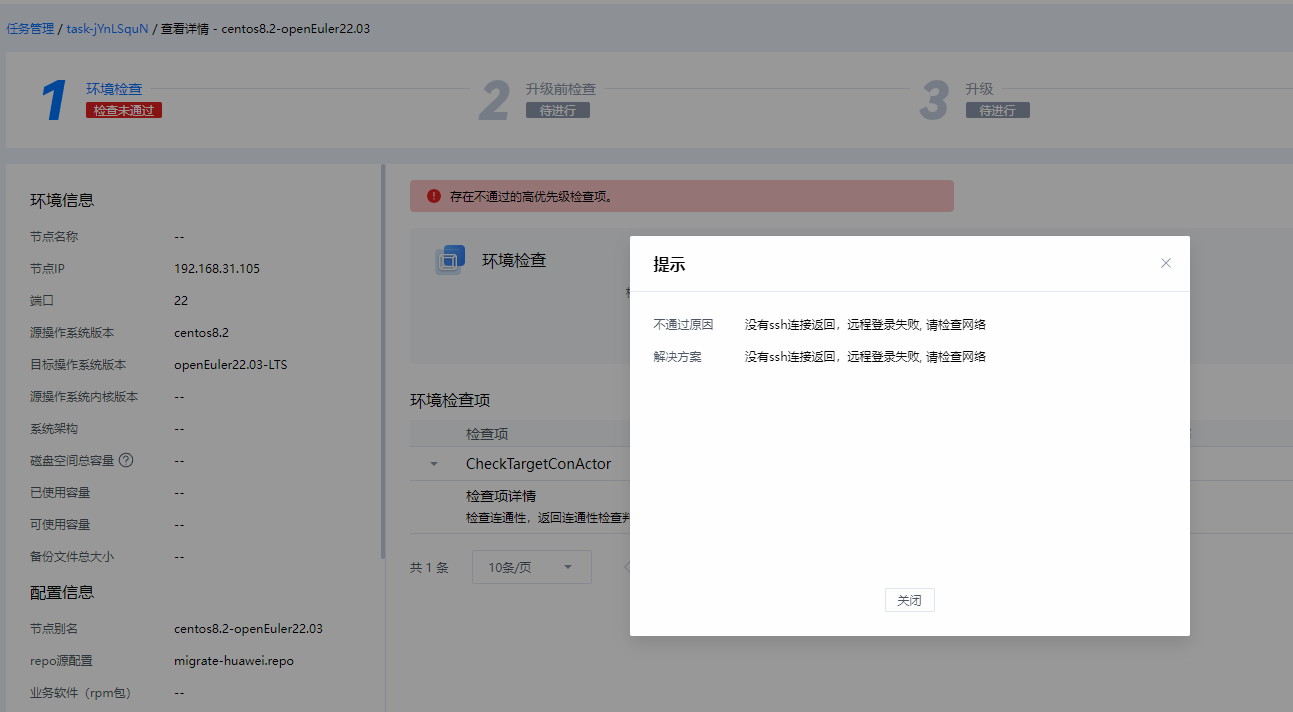This screenshot has height=712, width=1293.
Task: Click the step 1 number icon
Action: [x=54, y=101]
